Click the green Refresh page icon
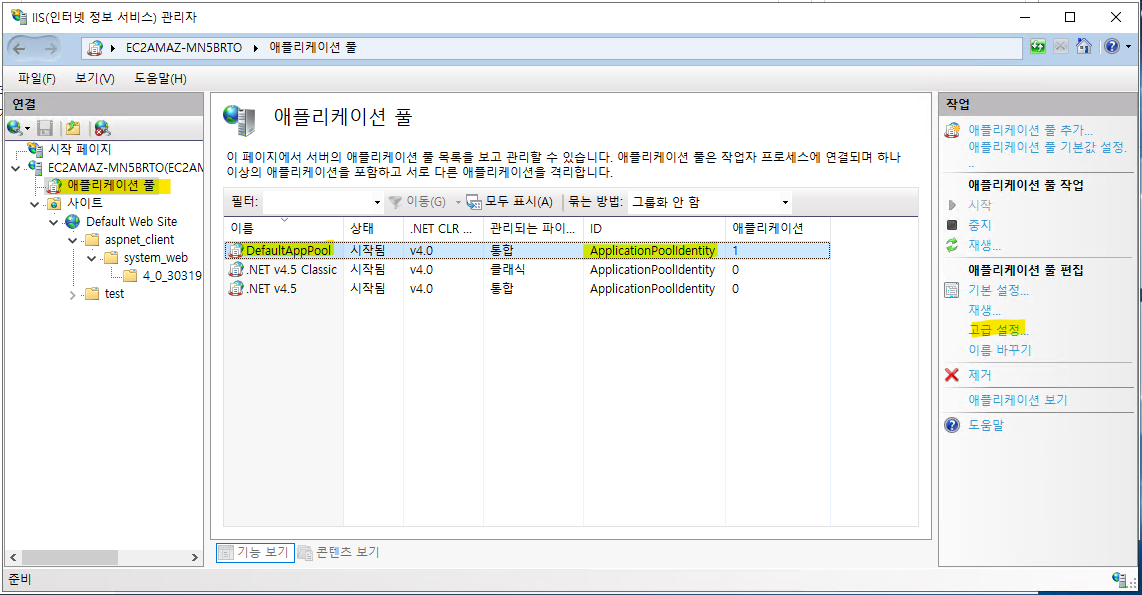 tap(1038, 47)
